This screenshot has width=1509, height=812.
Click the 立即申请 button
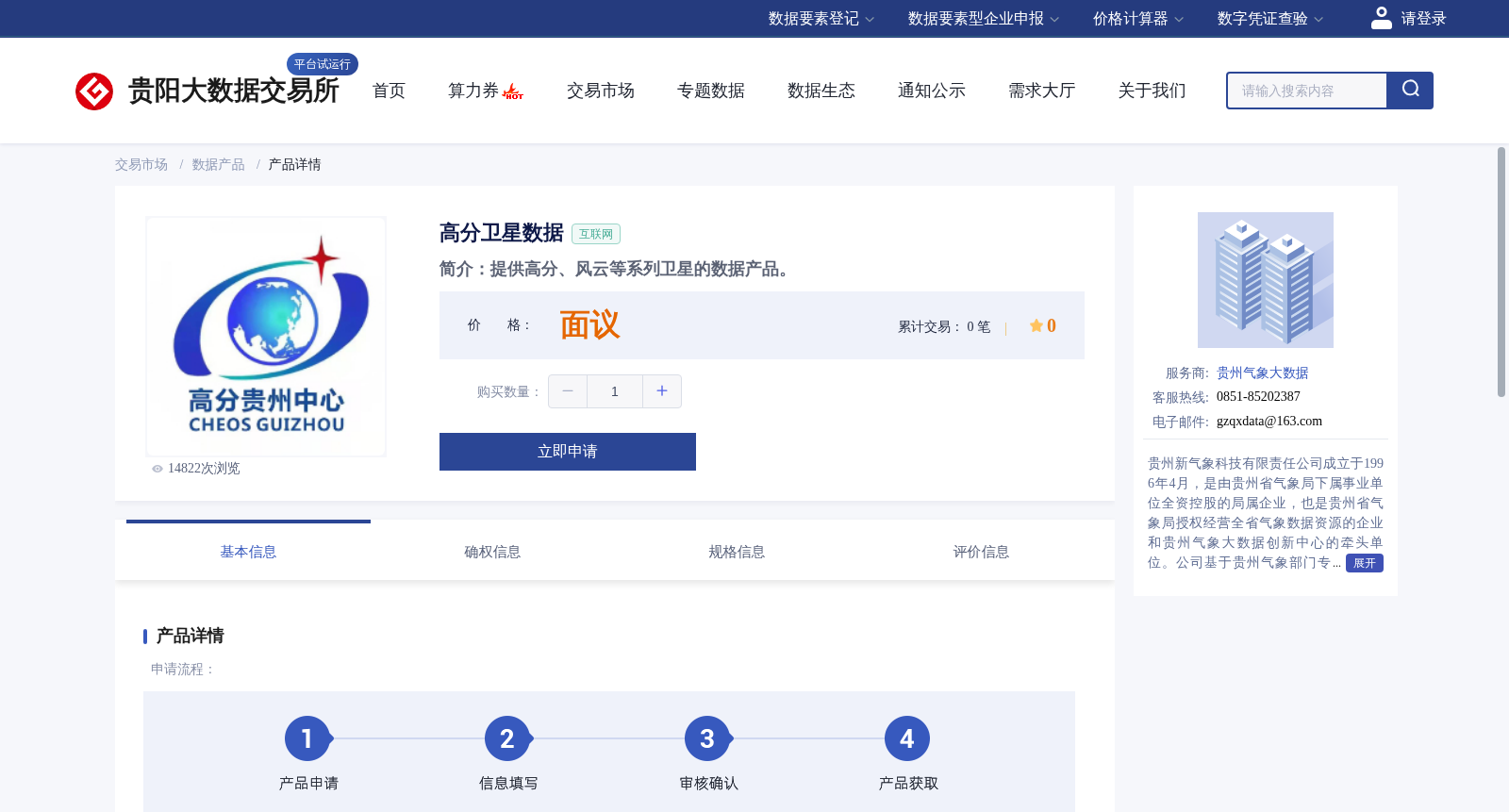[x=568, y=452]
